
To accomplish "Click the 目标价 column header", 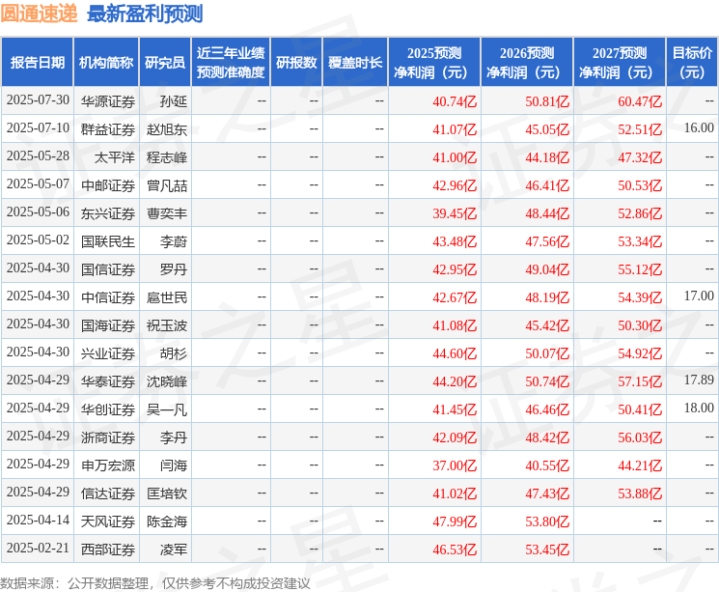I will 691,62.
